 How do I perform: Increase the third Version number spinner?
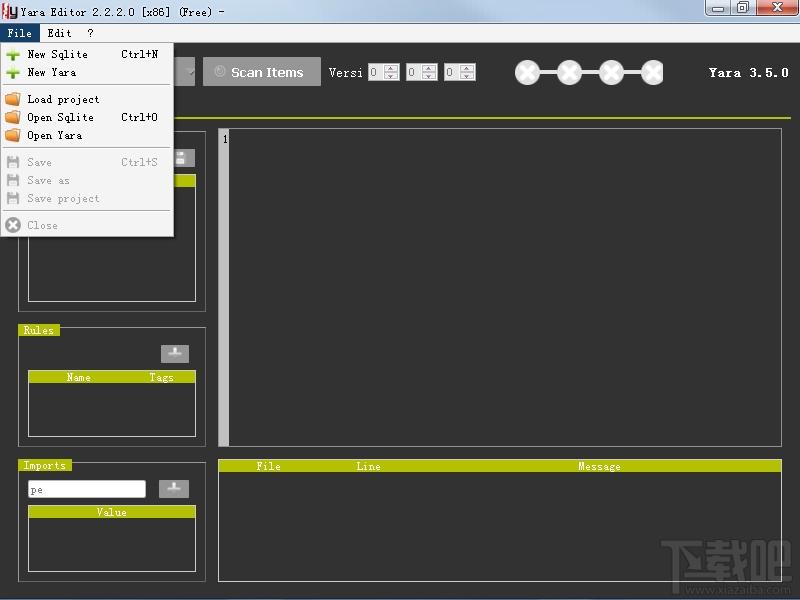(x=467, y=68)
